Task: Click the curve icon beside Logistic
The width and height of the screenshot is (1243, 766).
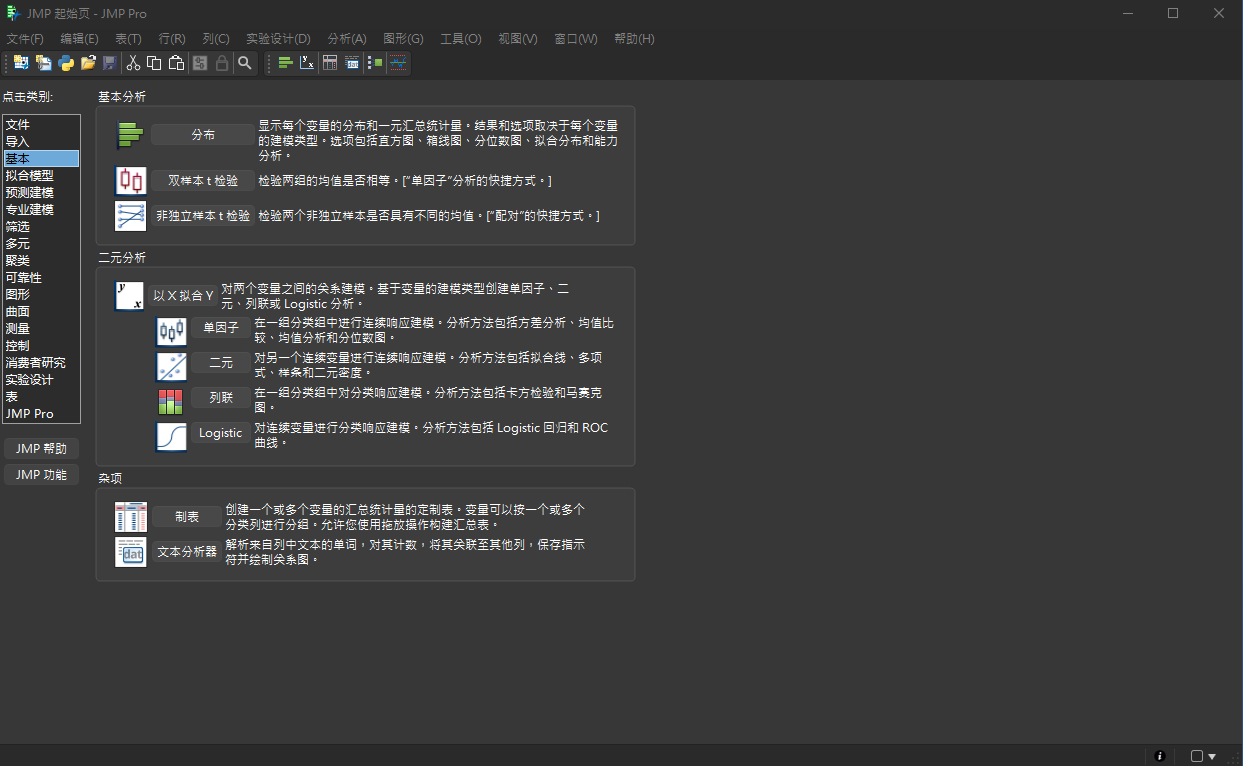Action: (172, 437)
